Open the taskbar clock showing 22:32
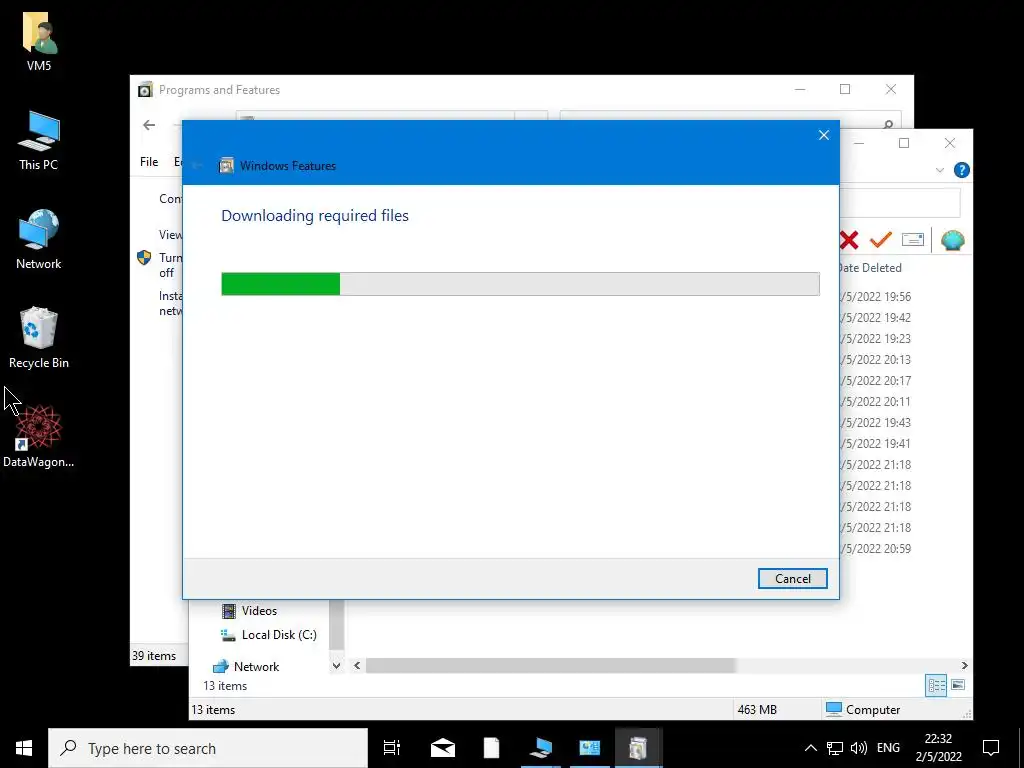Viewport: 1024px width, 768px height. [938, 748]
